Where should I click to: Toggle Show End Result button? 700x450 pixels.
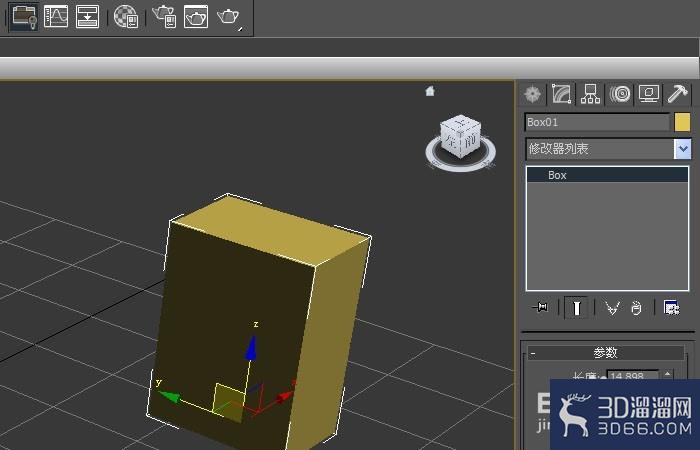pyautogui.click(x=576, y=308)
